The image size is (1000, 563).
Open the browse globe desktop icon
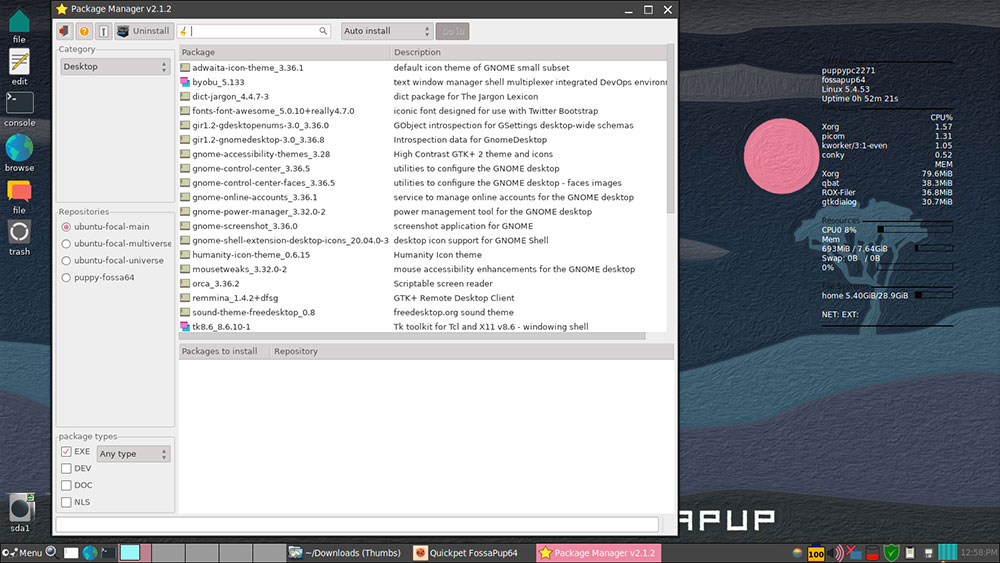[x=19, y=153]
